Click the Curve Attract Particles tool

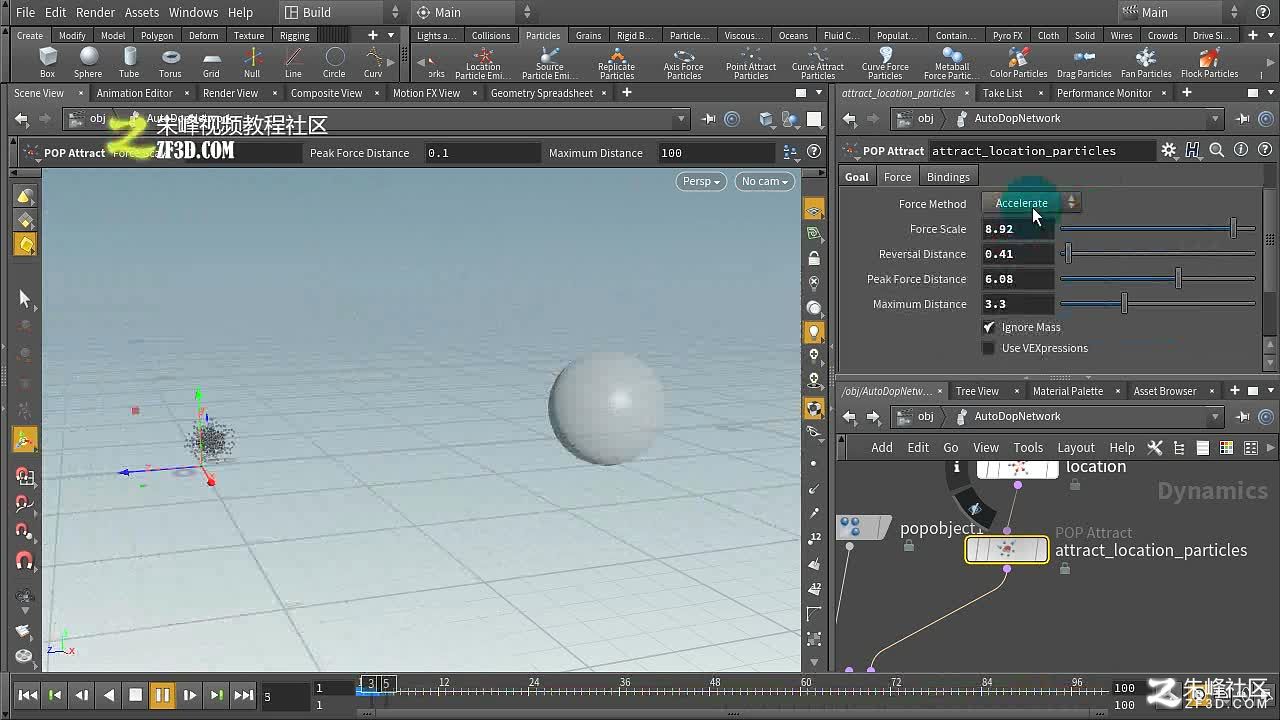818,63
